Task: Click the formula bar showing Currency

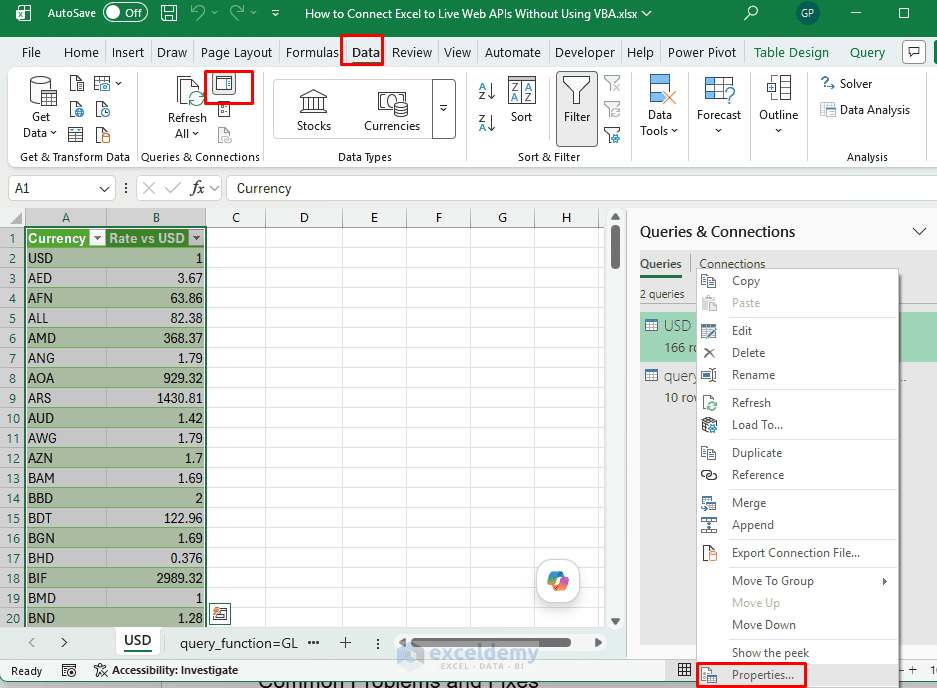Action: click(x=581, y=188)
